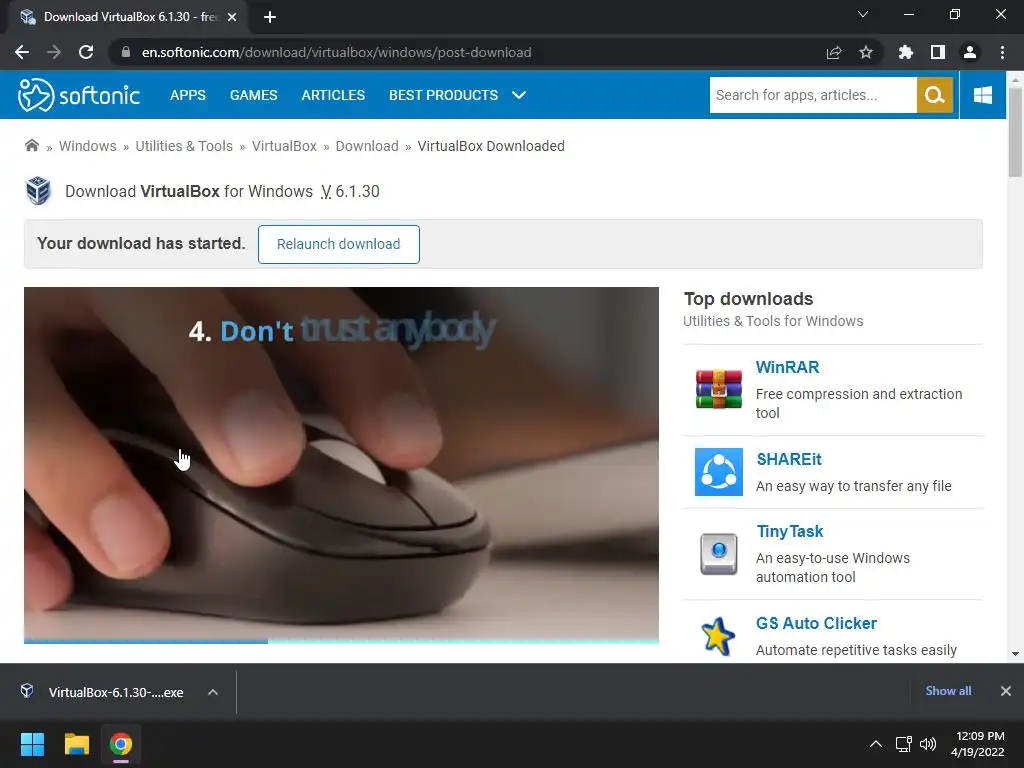Expand VirtualBox exe download options chevron
Screen dimensions: 1024x768
point(213,692)
